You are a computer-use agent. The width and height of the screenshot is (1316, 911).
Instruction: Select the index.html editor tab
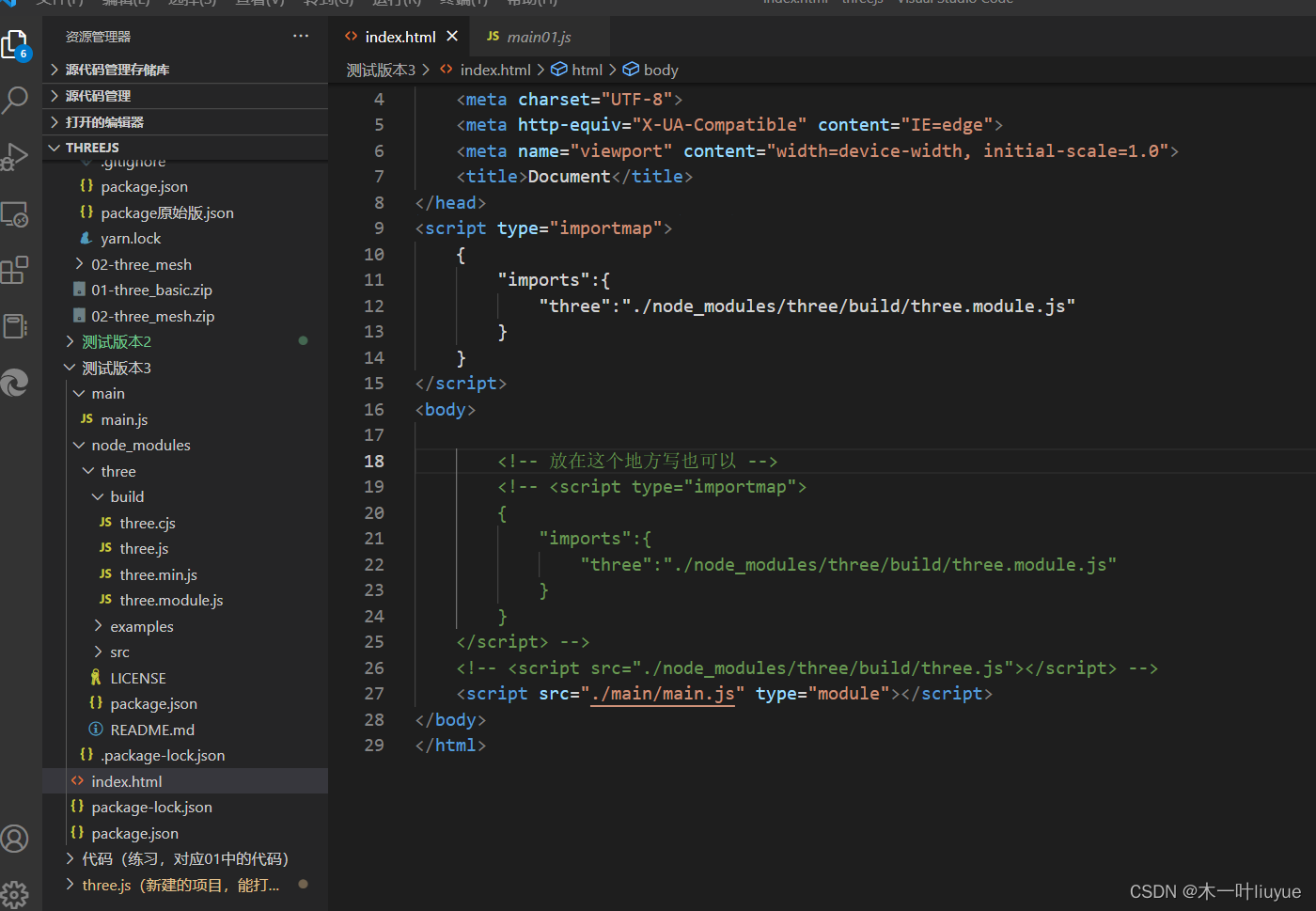pos(400,37)
